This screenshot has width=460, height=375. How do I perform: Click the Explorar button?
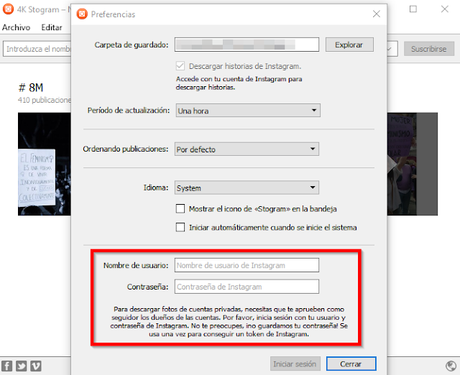coord(349,45)
